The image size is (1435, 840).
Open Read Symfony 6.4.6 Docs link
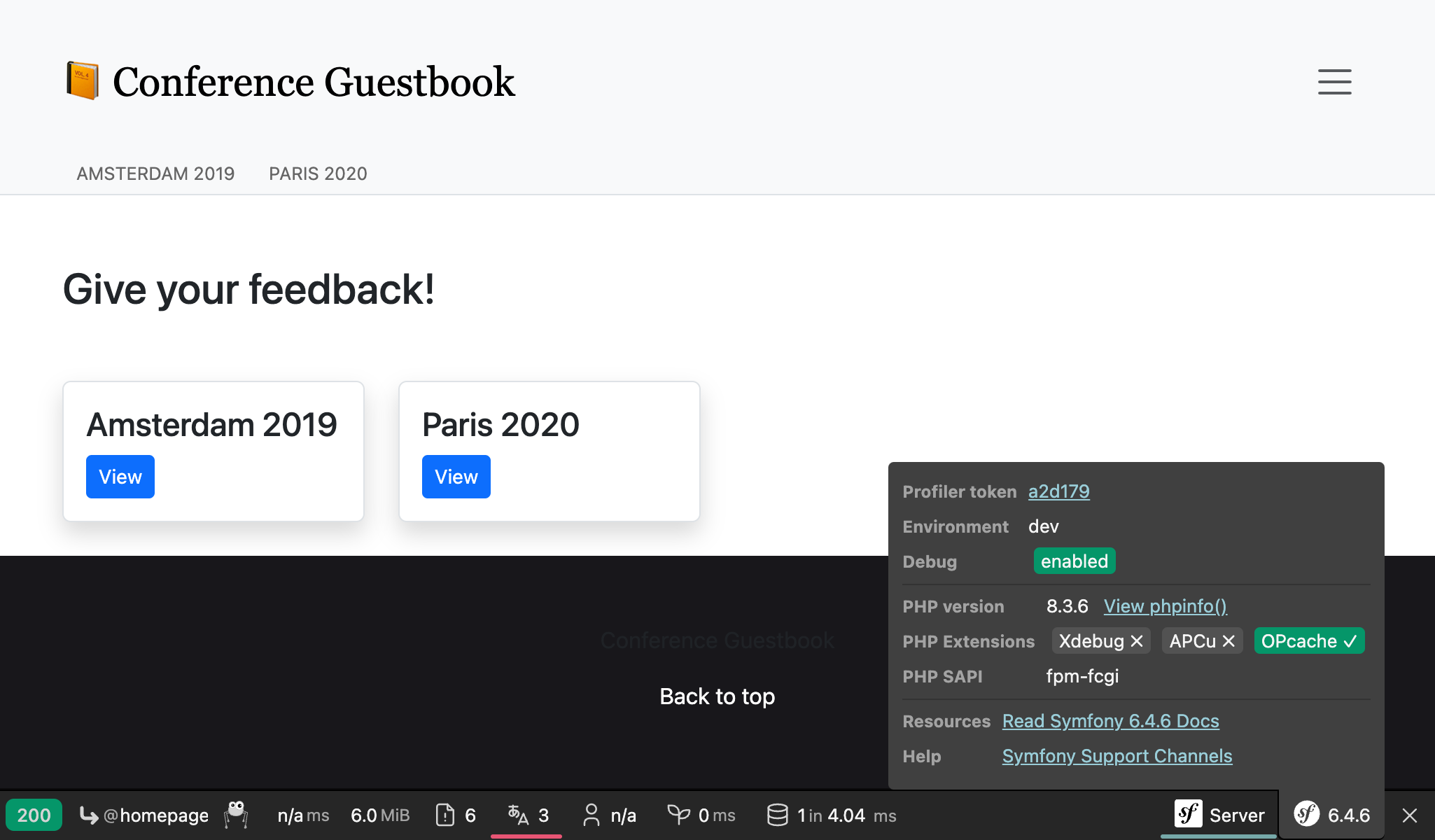point(1110,721)
